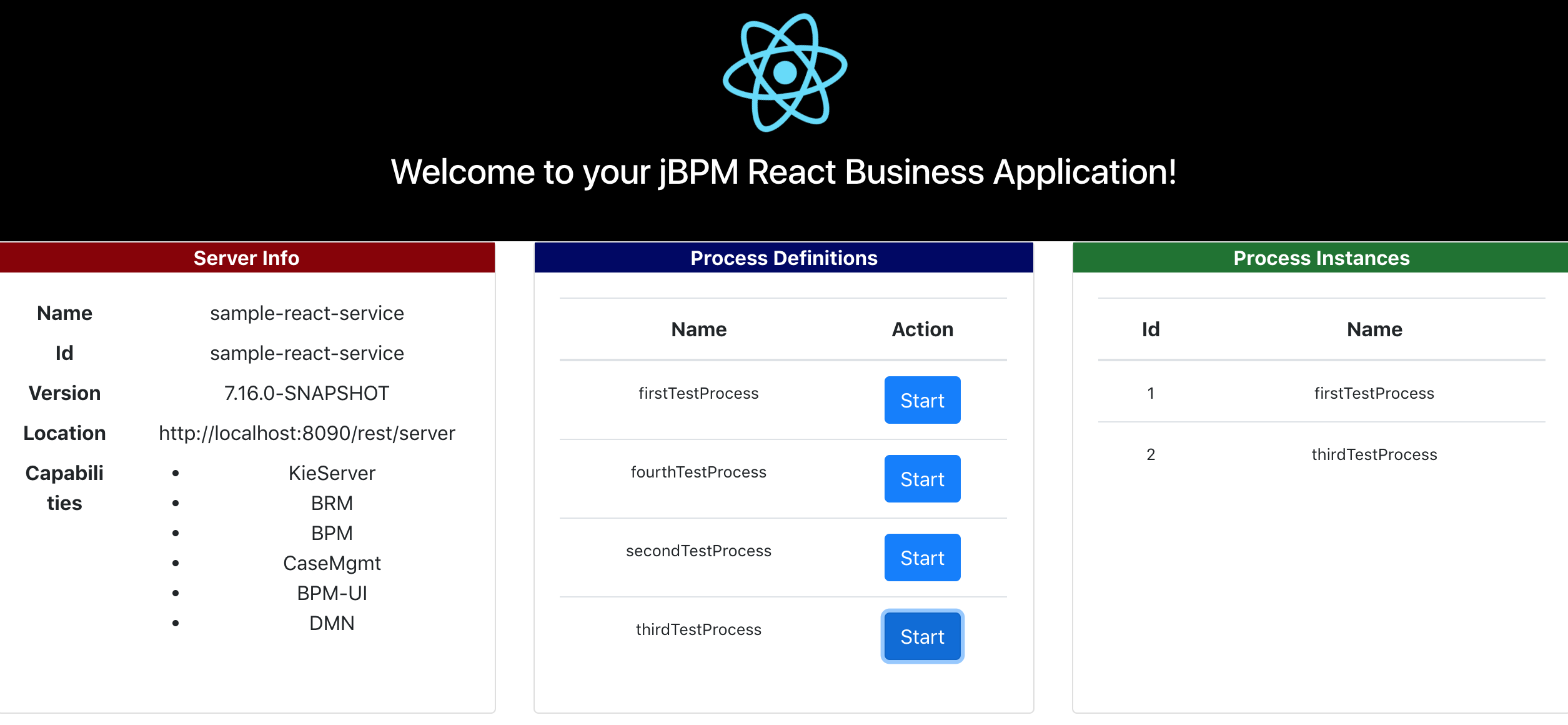Click the server location URL text
Screen dimensions: 1568x725
coord(307,433)
